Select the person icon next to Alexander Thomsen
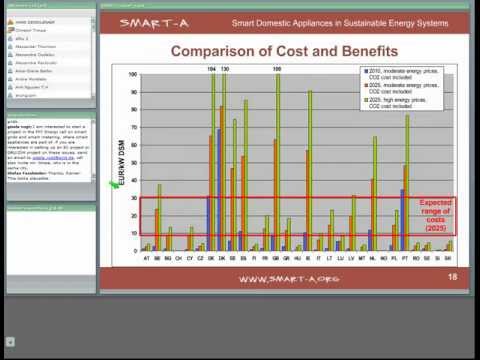Screen dimensions: 480x360 click(x=11, y=47)
